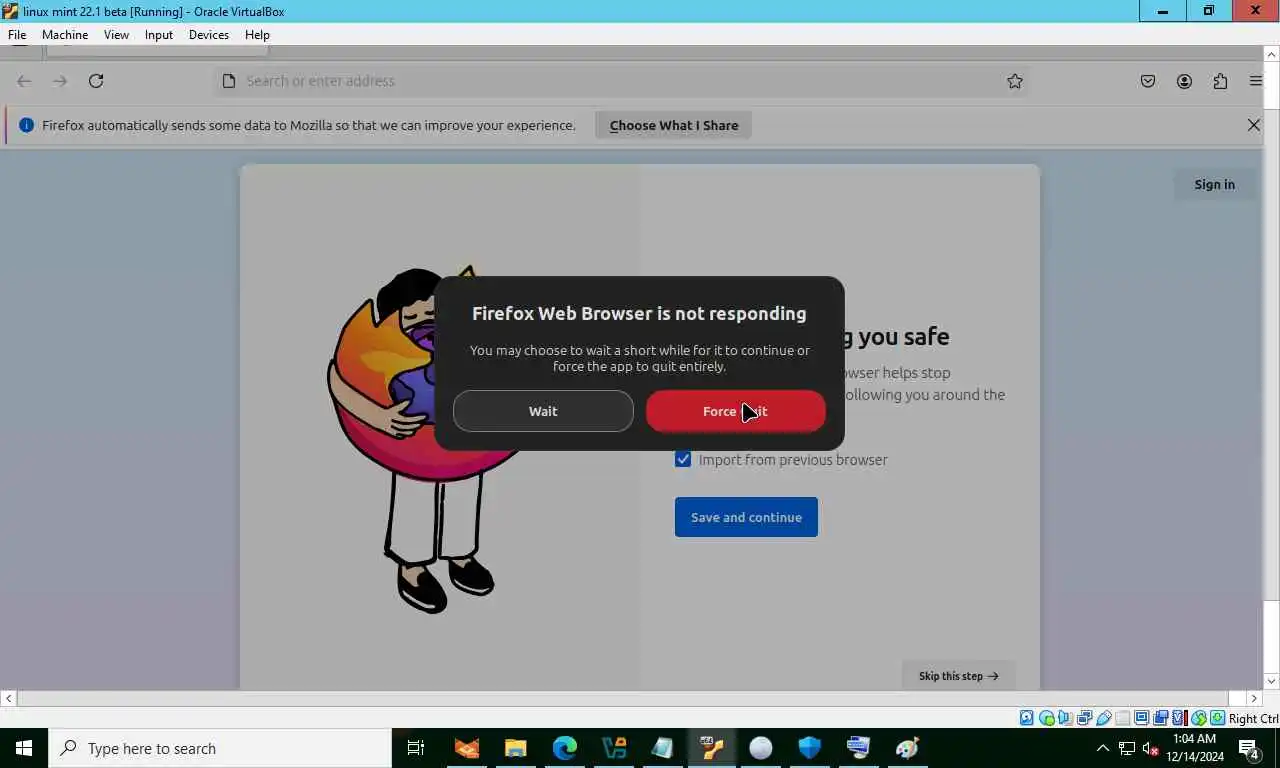Click VirtualBox mouse integration status icon
Viewport: 1280px width, 768px height.
[1198, 718]
